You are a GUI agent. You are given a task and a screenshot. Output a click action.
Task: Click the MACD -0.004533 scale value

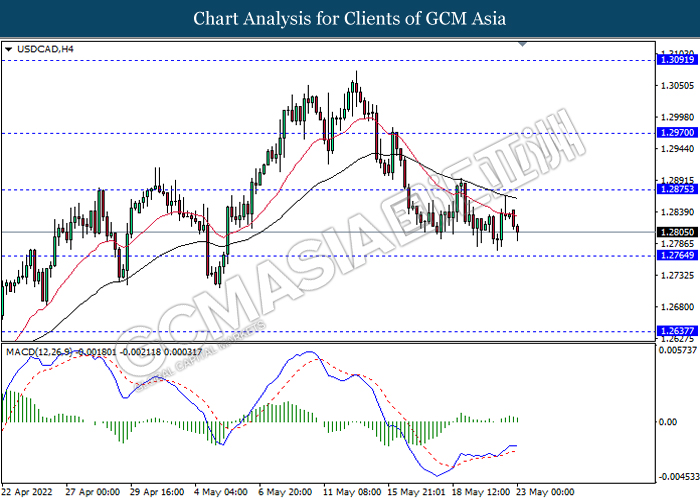[679, 477]
